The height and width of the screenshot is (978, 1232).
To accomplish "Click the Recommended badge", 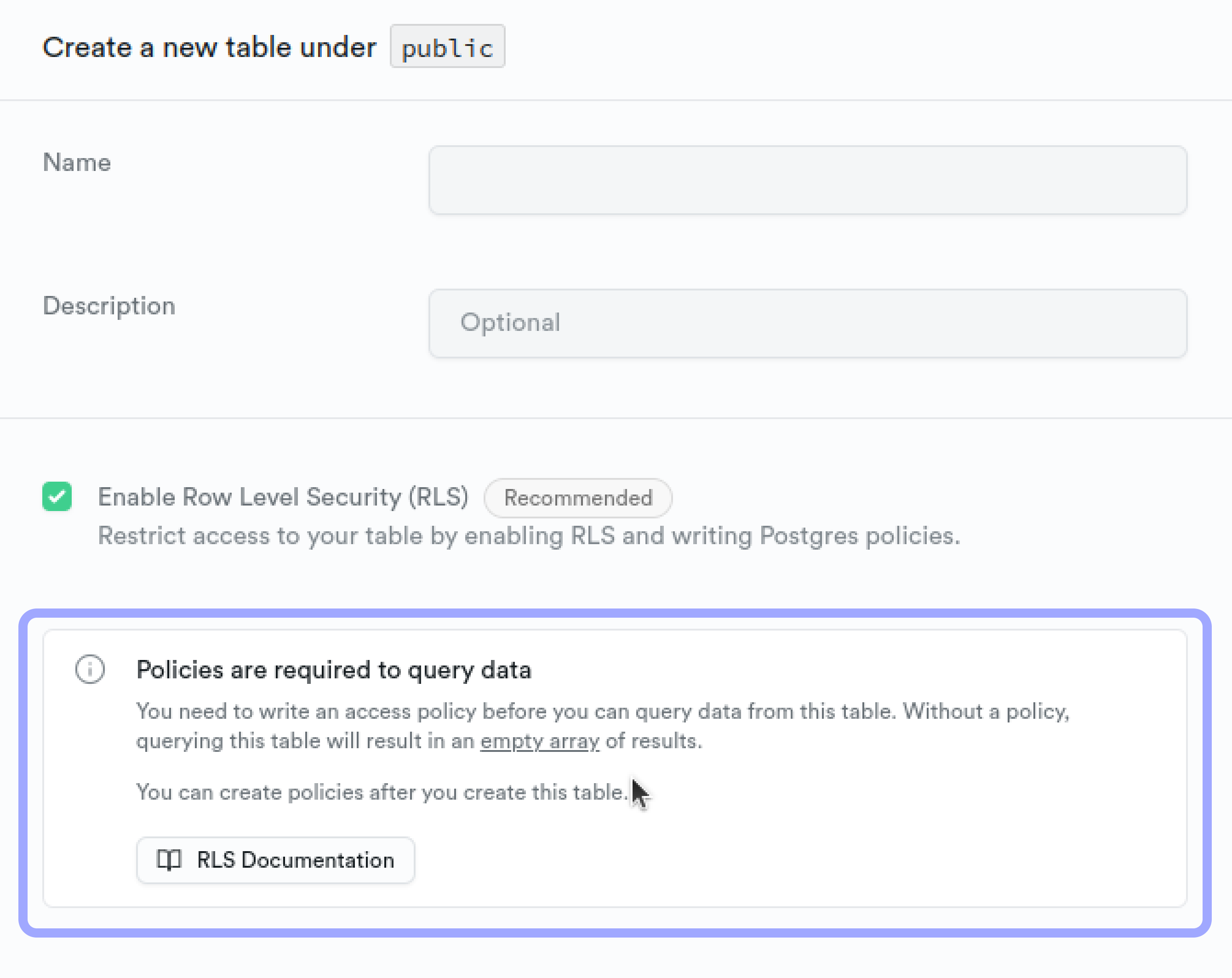I will tap(578, 498).
